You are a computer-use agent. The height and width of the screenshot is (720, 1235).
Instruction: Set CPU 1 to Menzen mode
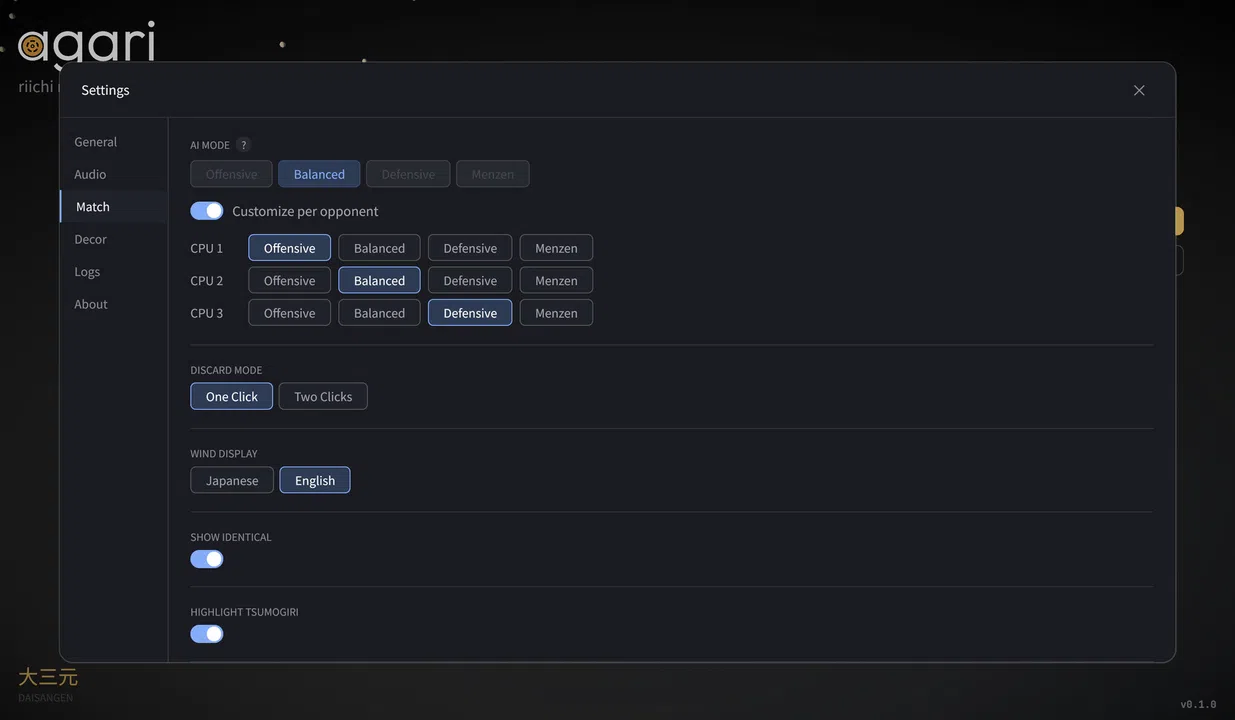click(x=556, y=248)
